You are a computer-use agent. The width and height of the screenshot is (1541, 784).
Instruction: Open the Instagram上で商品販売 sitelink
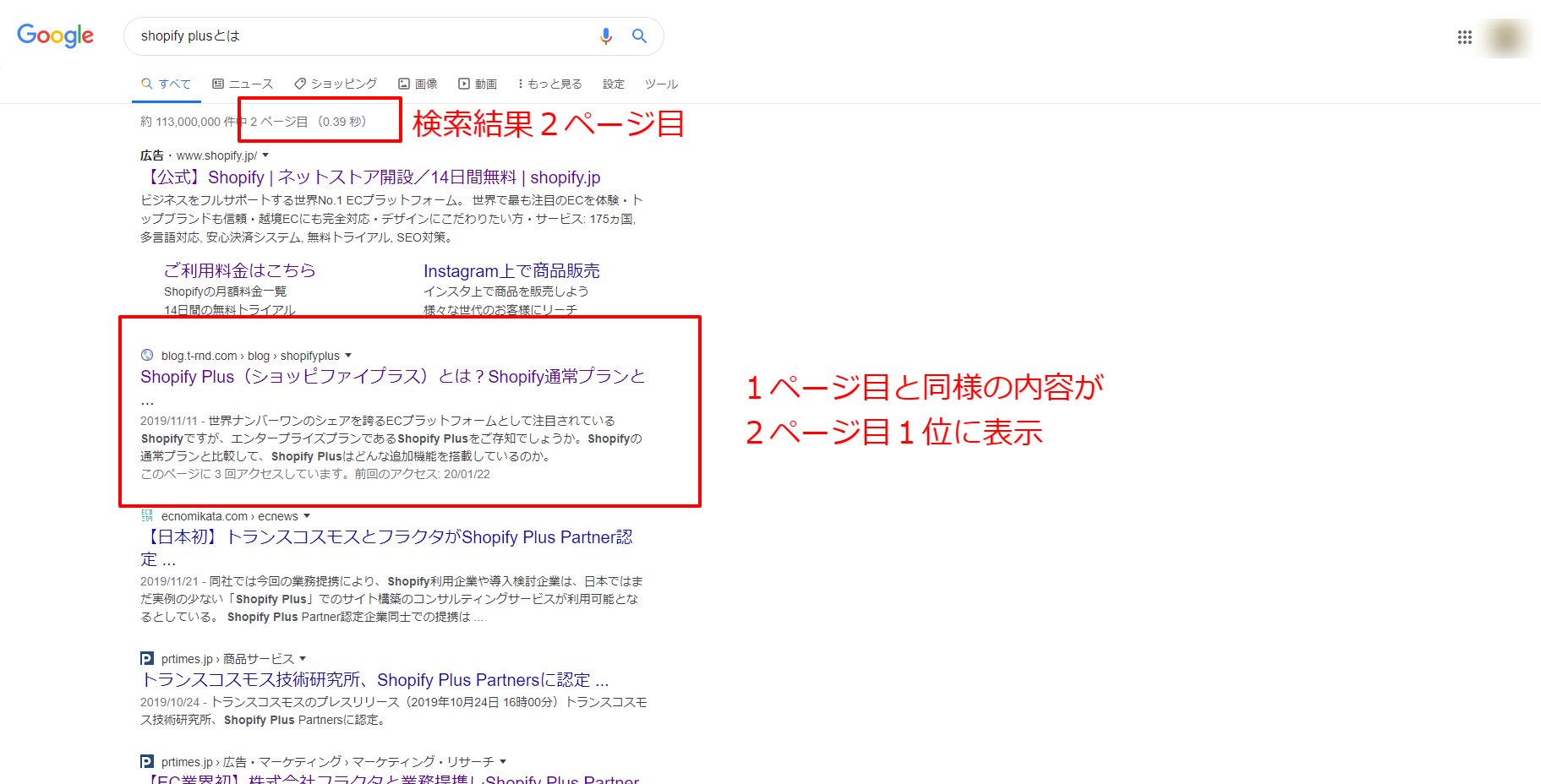pos(511,270)
